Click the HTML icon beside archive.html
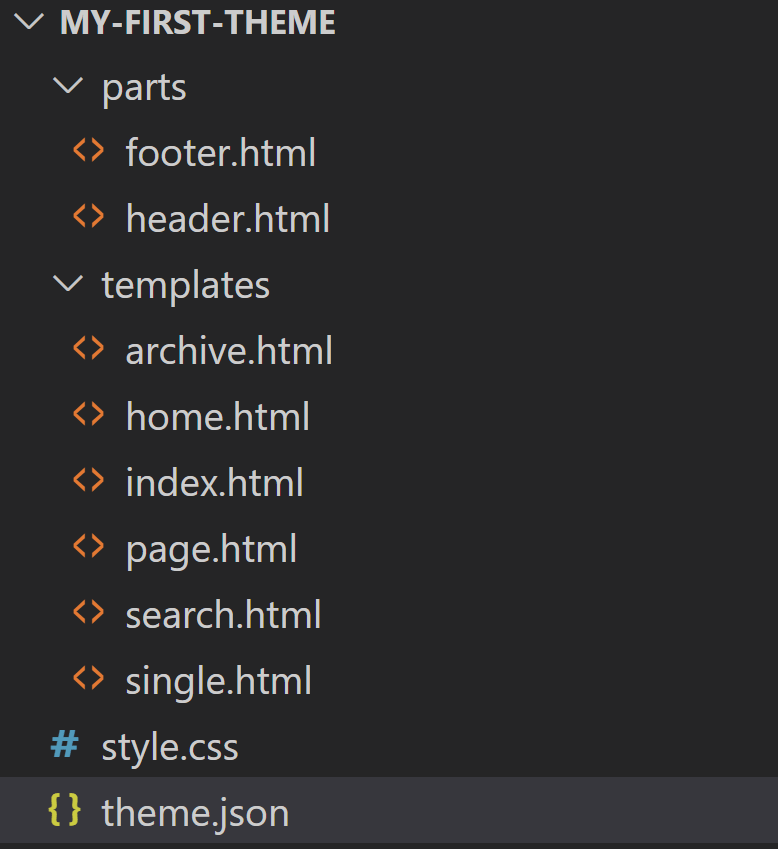Viewport: 778px width, 849px height. pos(88,348)
